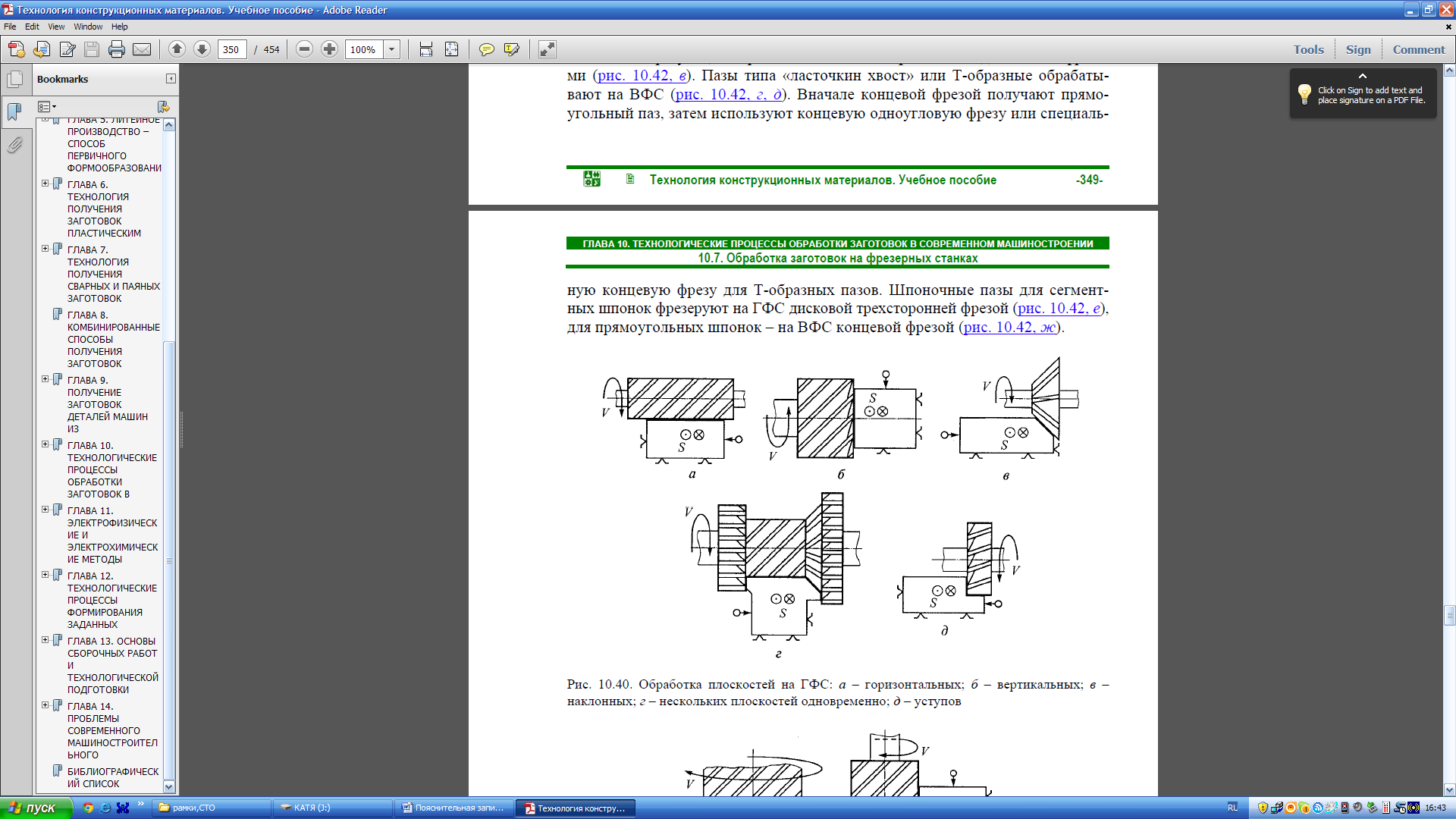
Task: Open the Windows пуск Start button
Action: tap(36, 808)
